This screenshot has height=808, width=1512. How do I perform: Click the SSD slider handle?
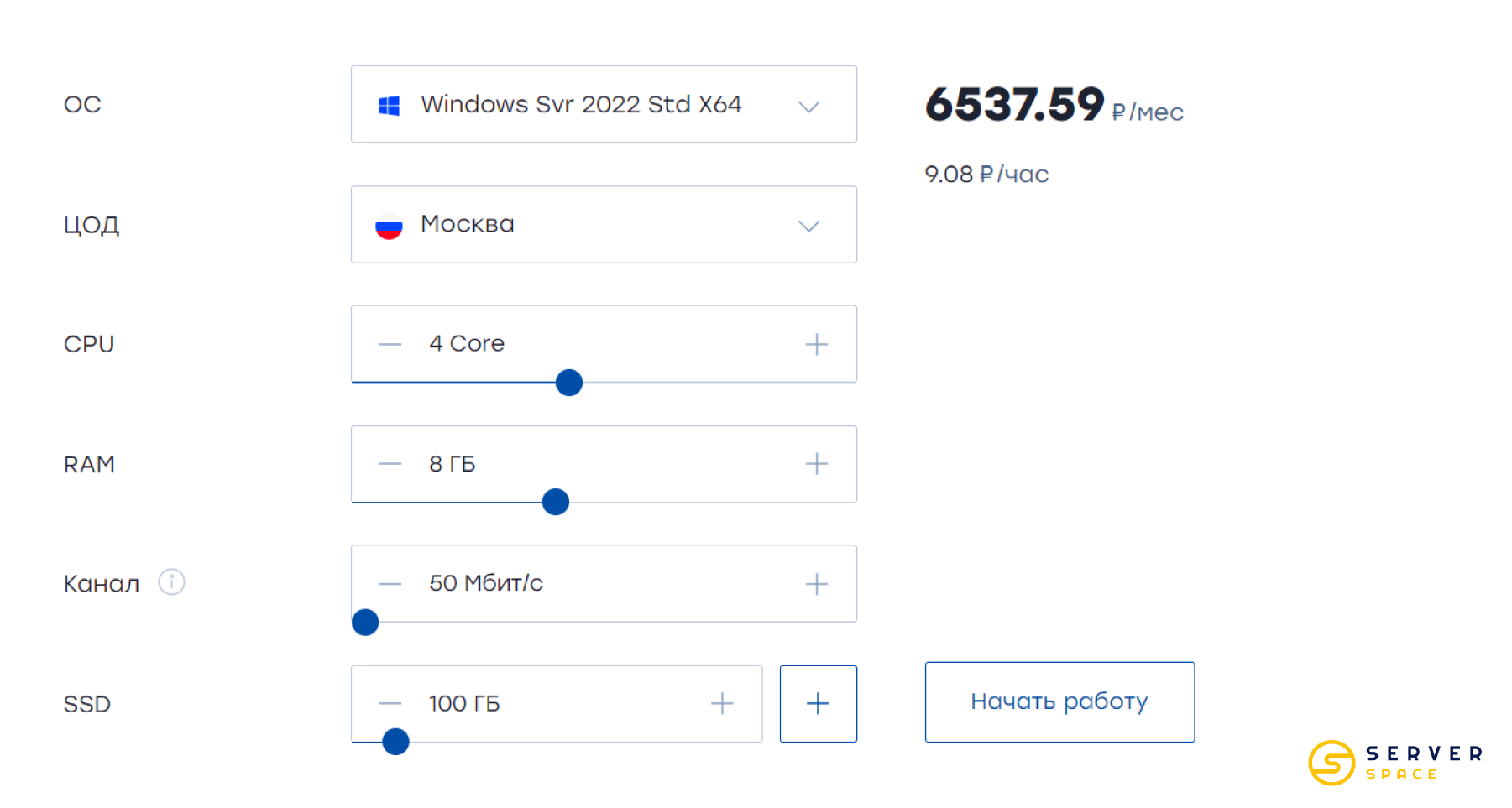point(395,742)
